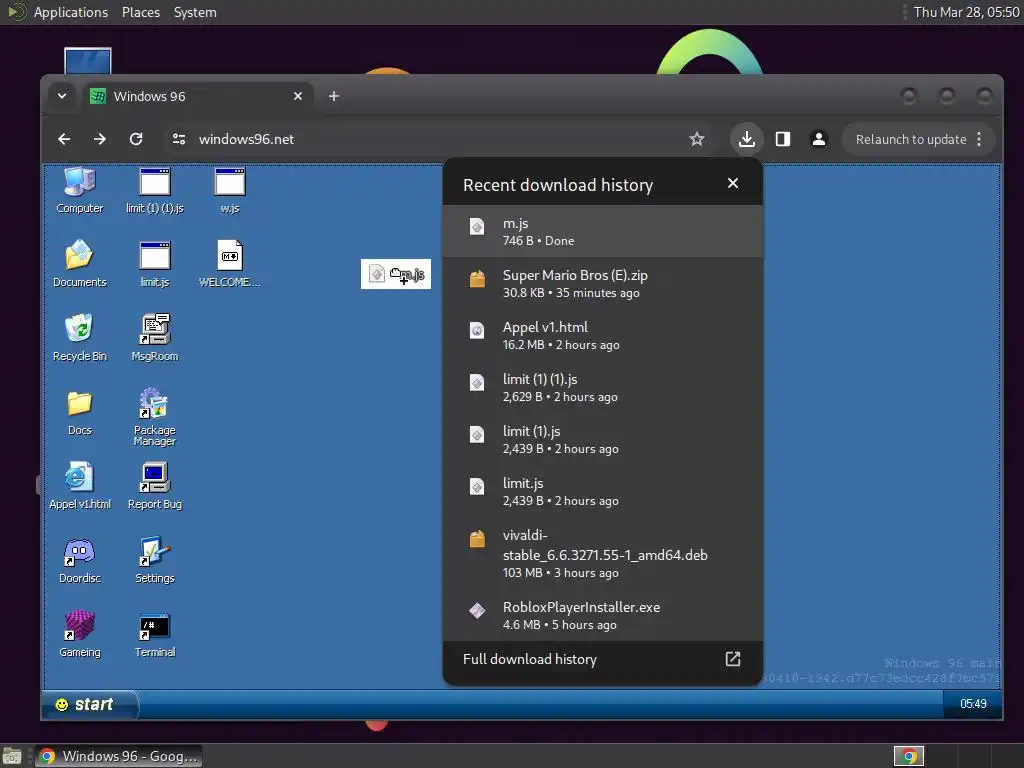Close the Windows 96 tab
This screenshot has width=1024, height=768.
tap(298, 96)
